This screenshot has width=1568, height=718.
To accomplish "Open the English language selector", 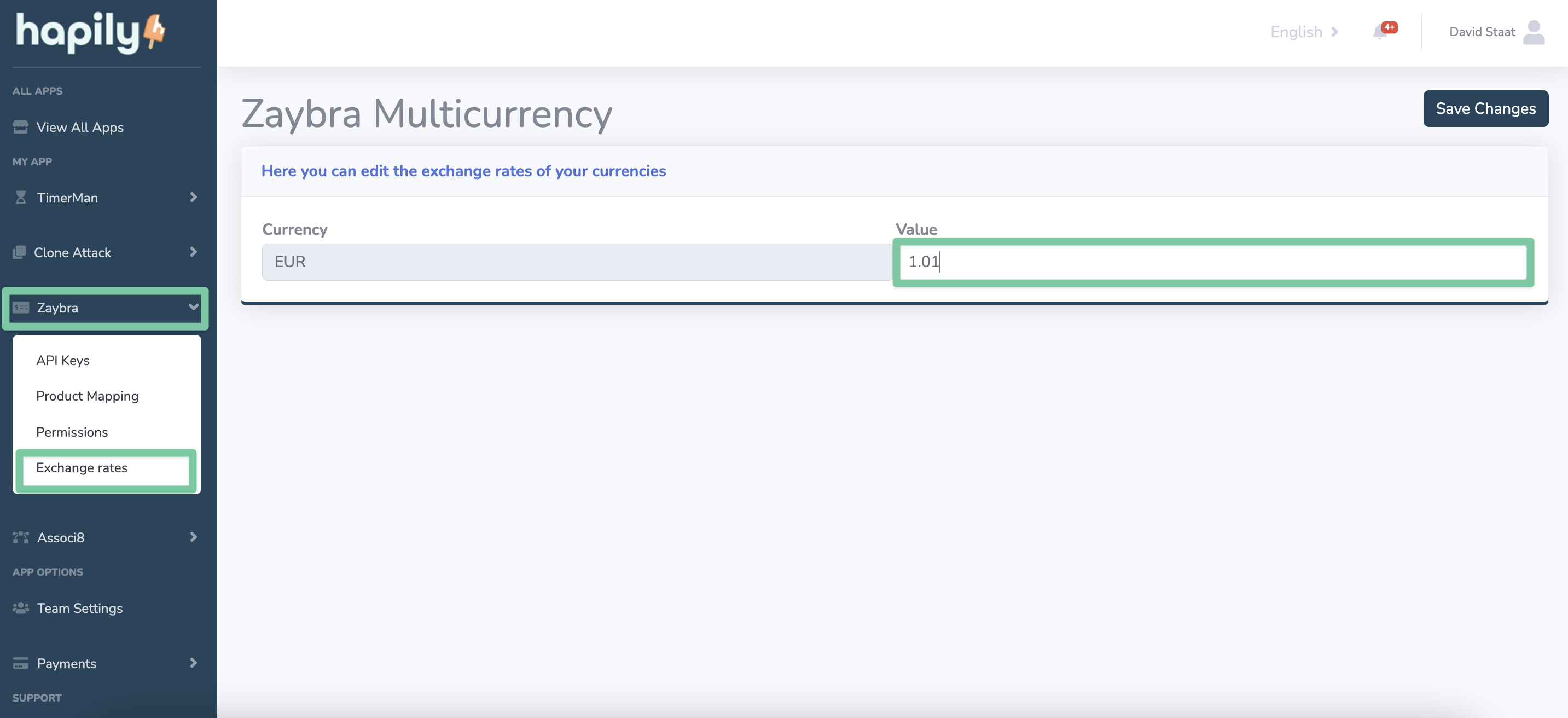I will tap(1304, 32).
